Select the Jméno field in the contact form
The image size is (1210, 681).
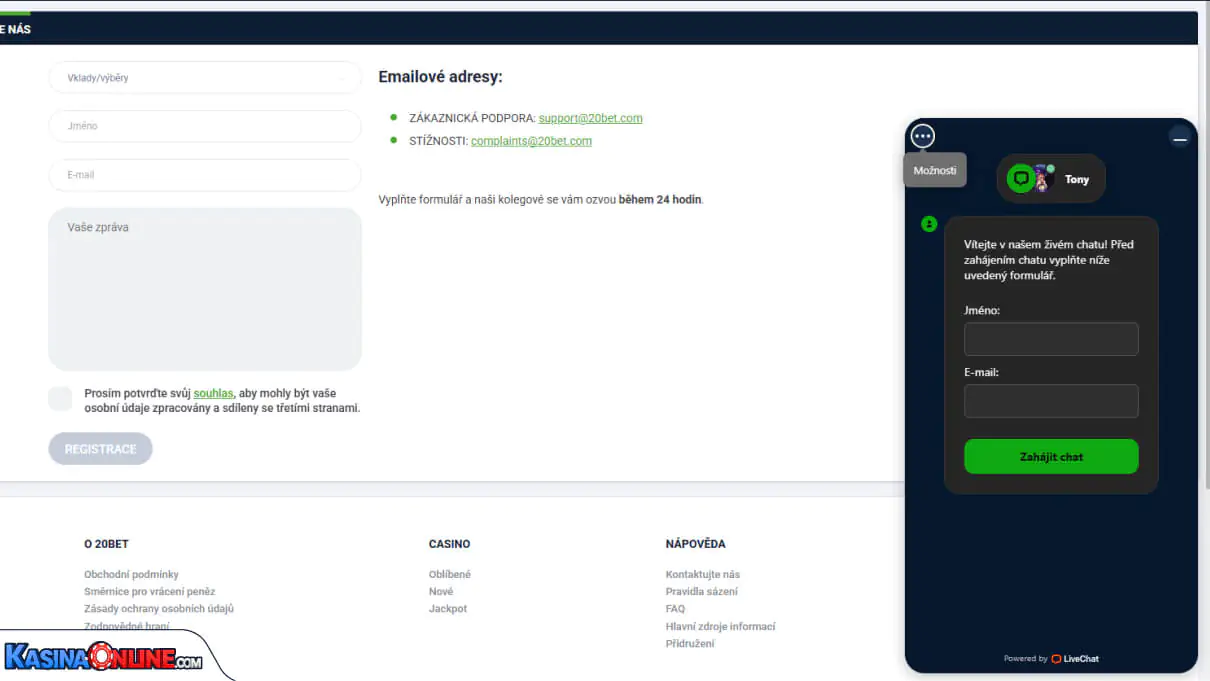pyautogui.click(x=204, y=126)
